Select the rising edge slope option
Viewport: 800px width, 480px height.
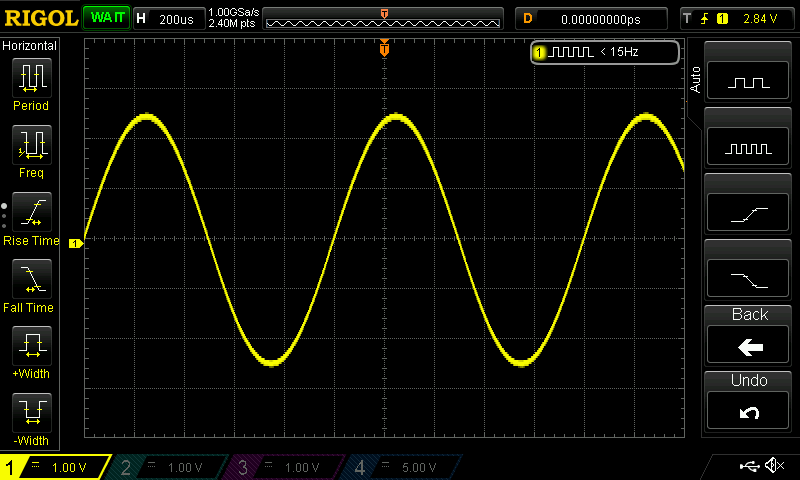coord(749,213)
